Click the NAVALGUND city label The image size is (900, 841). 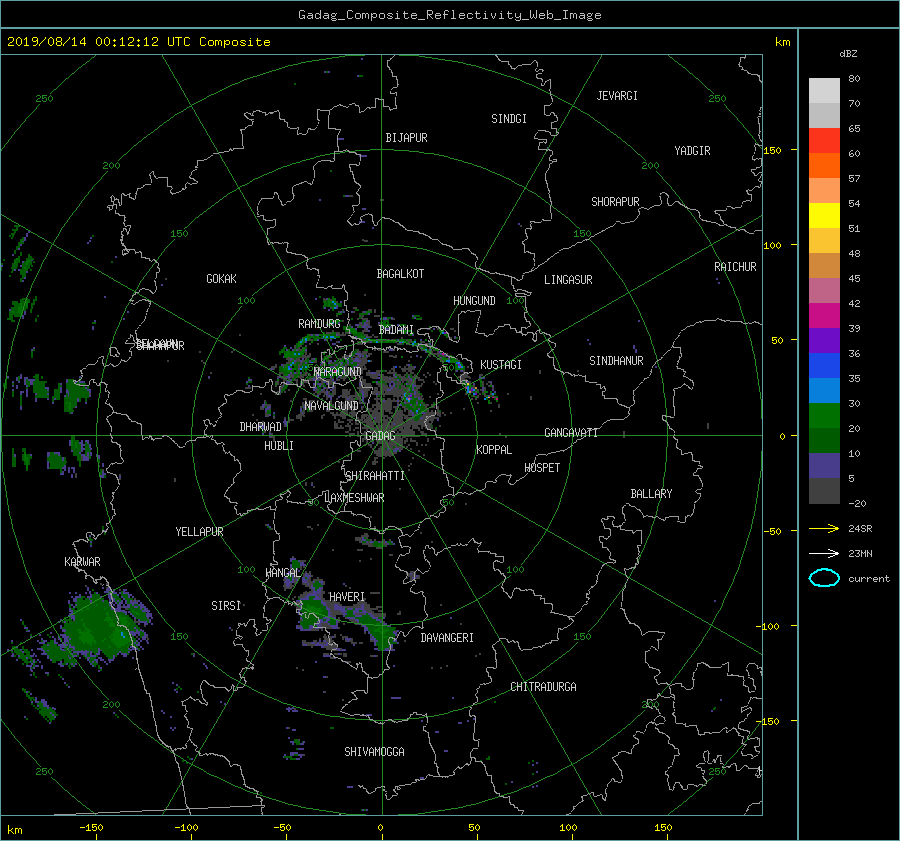pos(331,406)
